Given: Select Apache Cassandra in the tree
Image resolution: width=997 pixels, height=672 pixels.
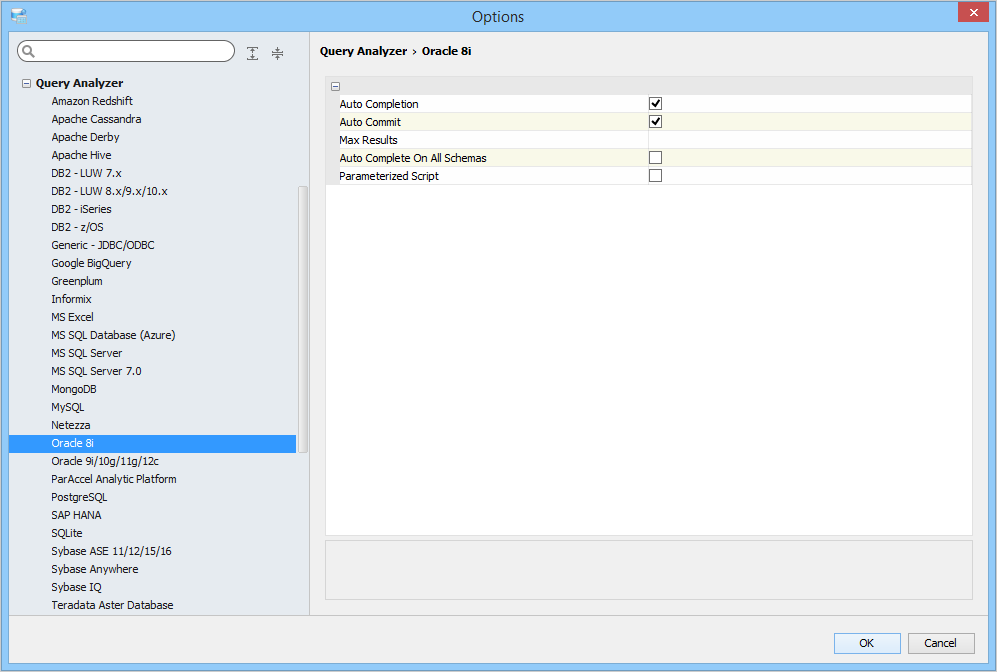Looking at the screenshot, I should pos(96,119).
